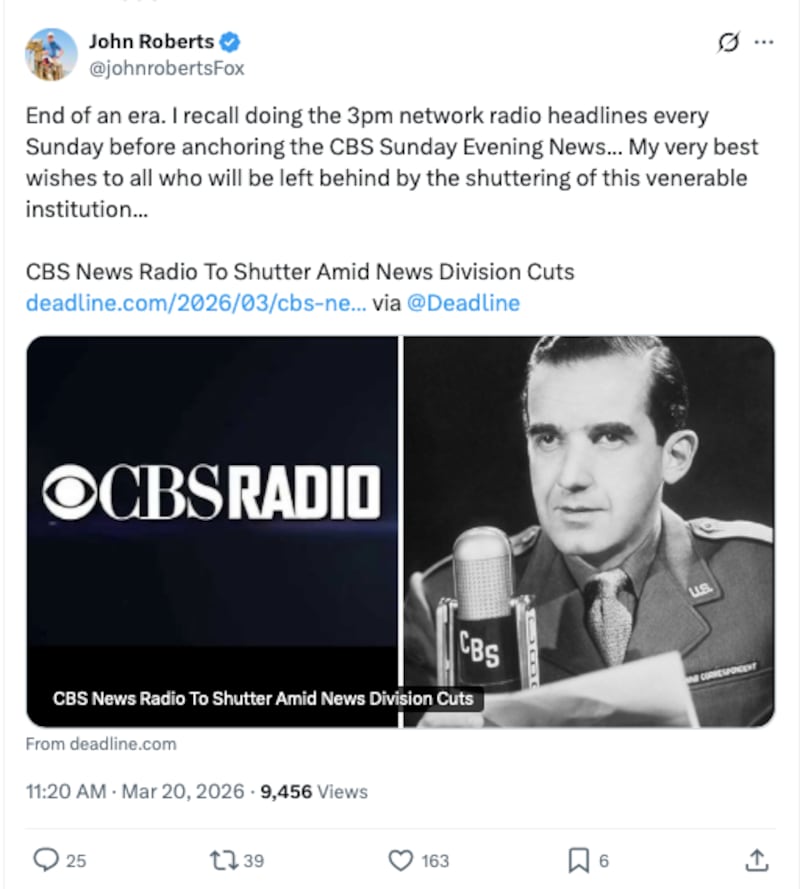Click the reply speech bubble icon
The height and width of the screenshot is (889, 800).
point(44,859)
